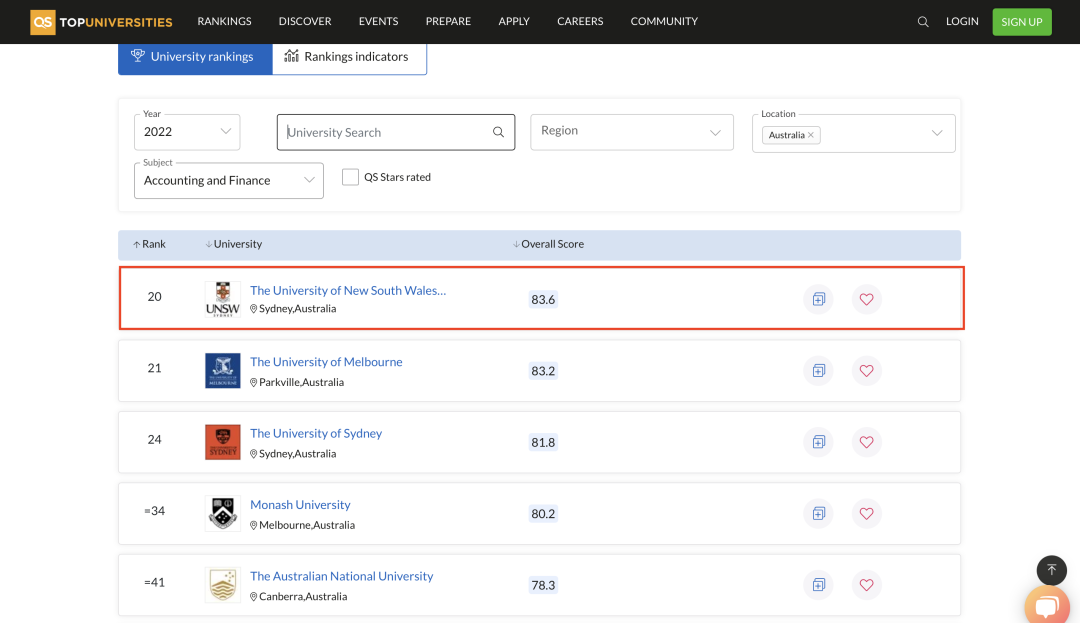Click the 83.2 overall score value
1080x623 pixels.
pyautogui.click(x=543, y=371)
